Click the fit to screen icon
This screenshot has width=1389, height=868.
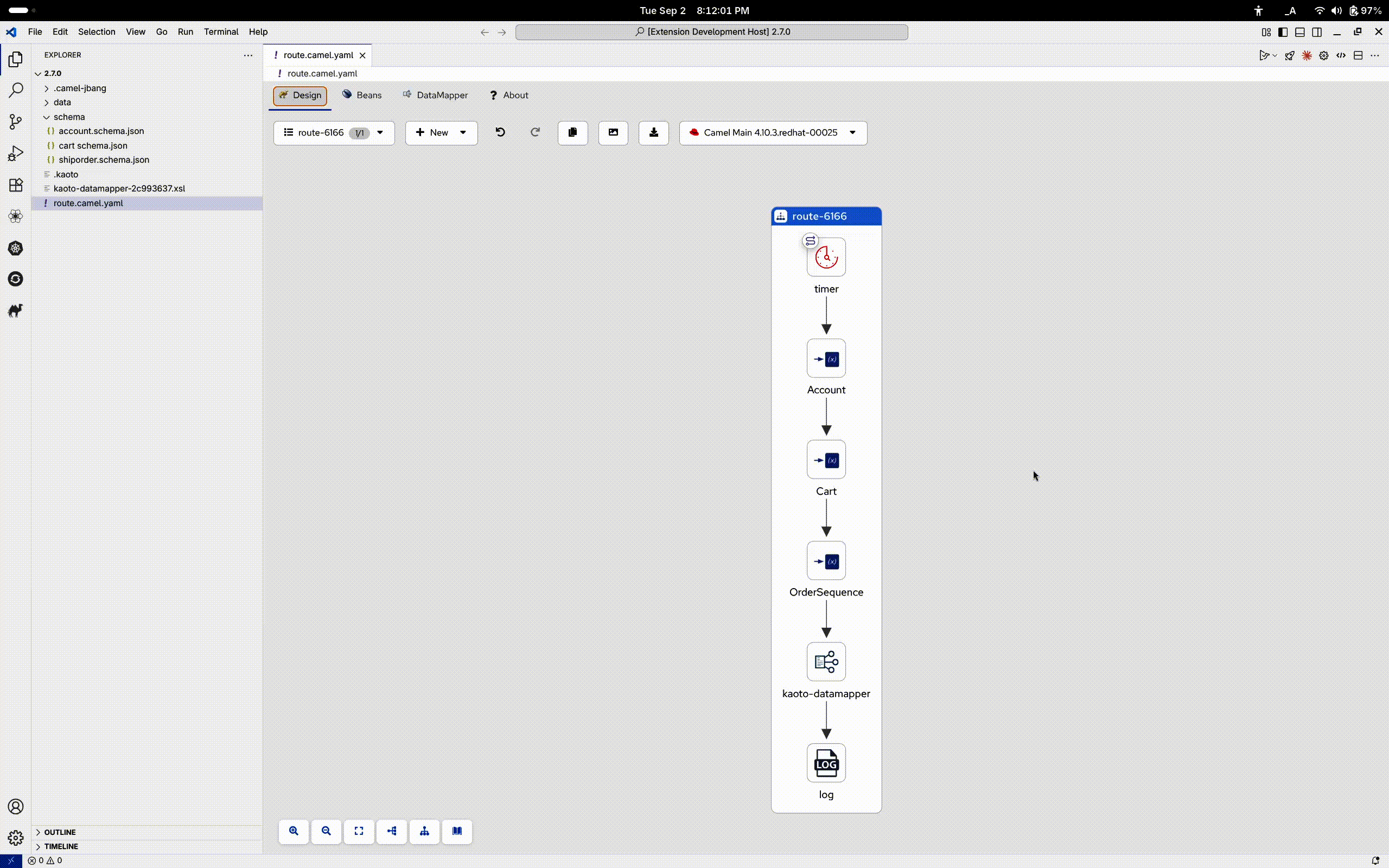coord(359,831)
